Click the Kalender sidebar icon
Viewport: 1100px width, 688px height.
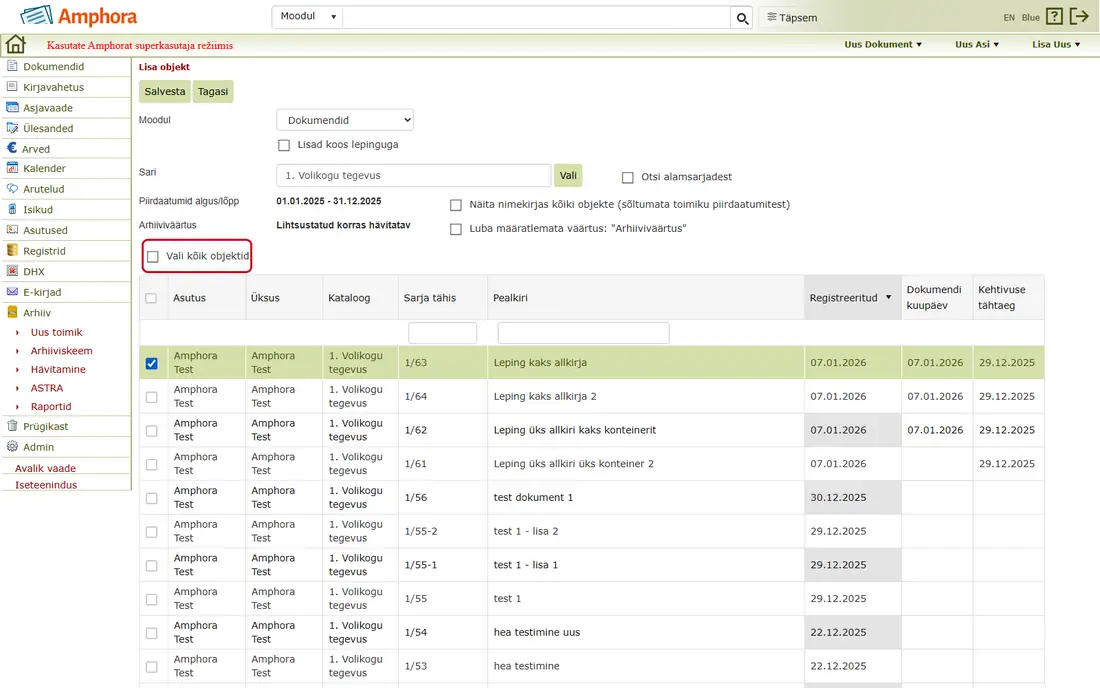tap(12, 168)
